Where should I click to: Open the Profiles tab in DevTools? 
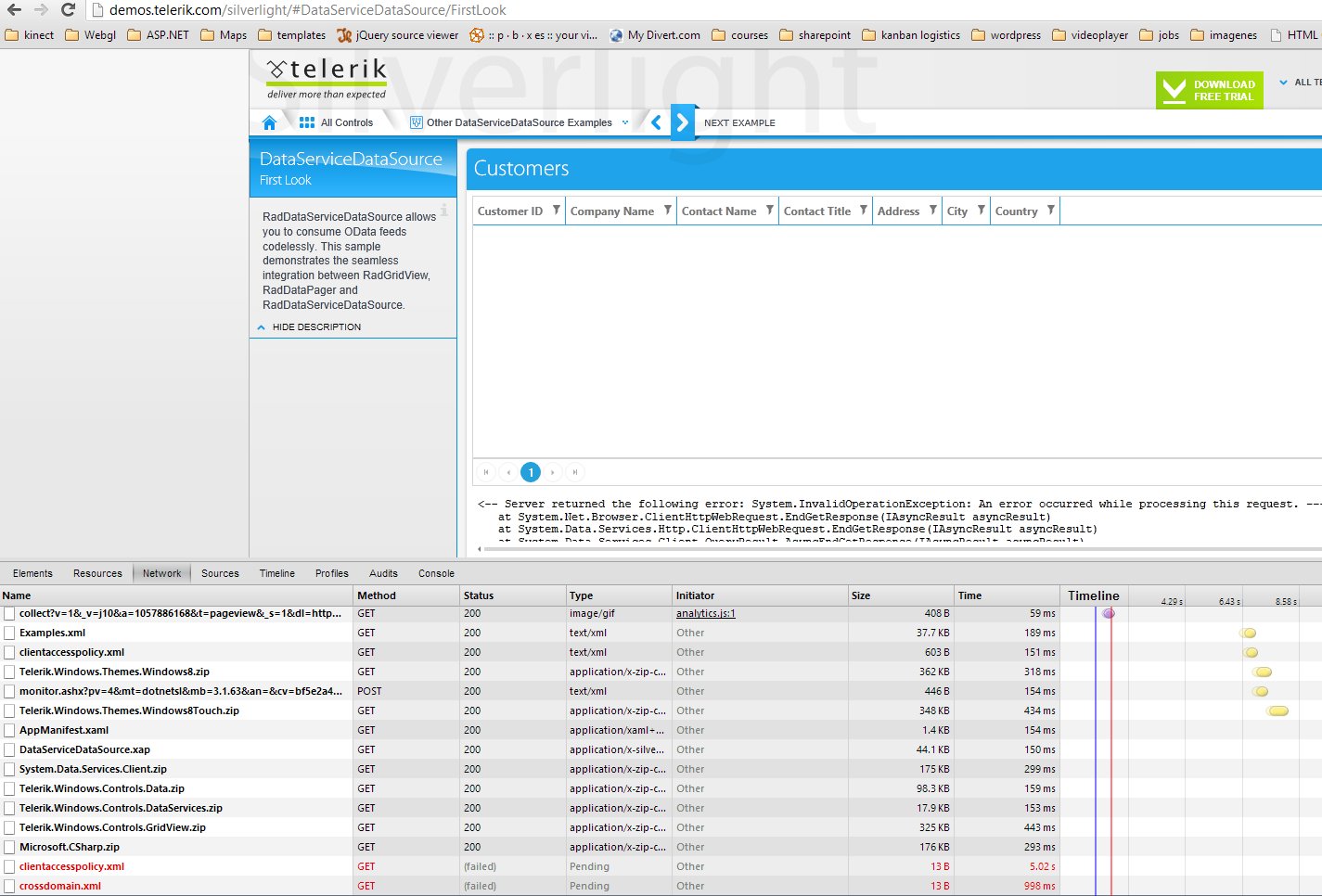pyautogui.click(x=332, y=573)
